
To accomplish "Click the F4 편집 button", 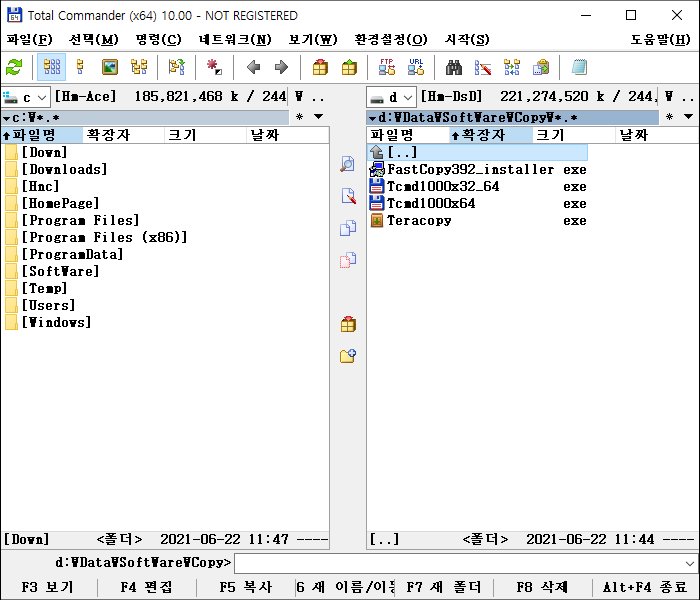I will (146, 587).
